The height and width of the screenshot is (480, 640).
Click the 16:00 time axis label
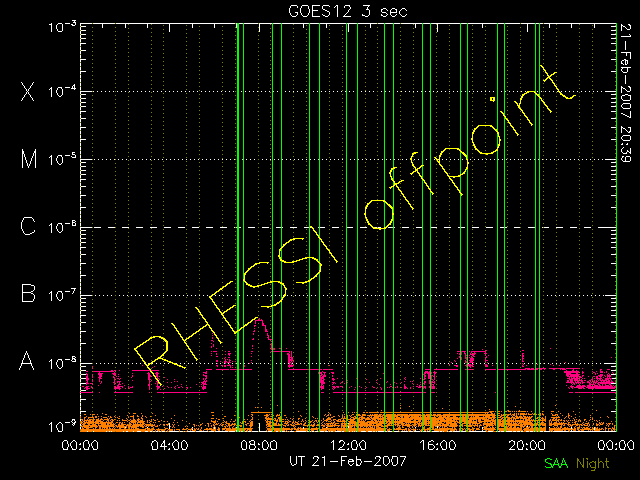(x=438, y=444)
